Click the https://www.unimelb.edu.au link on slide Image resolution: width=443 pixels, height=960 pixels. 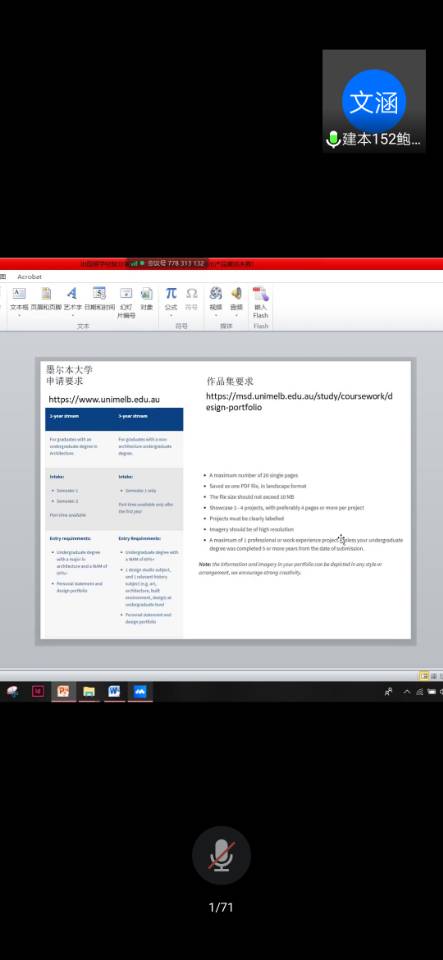104,399
